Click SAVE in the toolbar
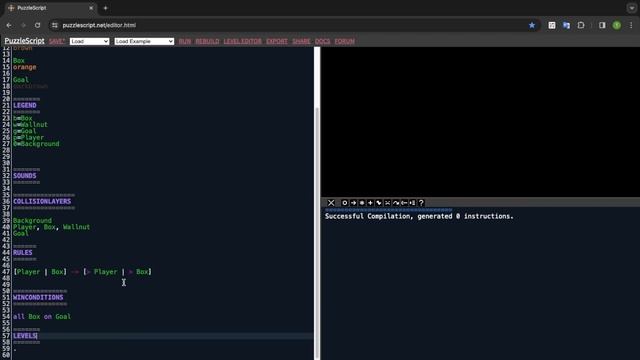 click(x=56, y=41)
